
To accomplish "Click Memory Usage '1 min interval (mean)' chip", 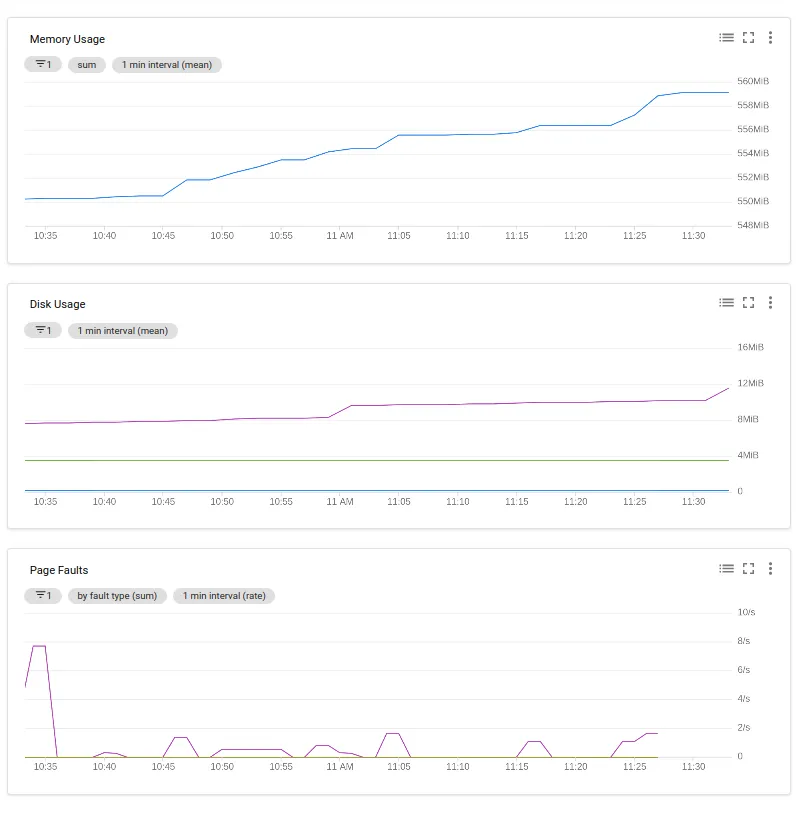I will click(167, 65).
